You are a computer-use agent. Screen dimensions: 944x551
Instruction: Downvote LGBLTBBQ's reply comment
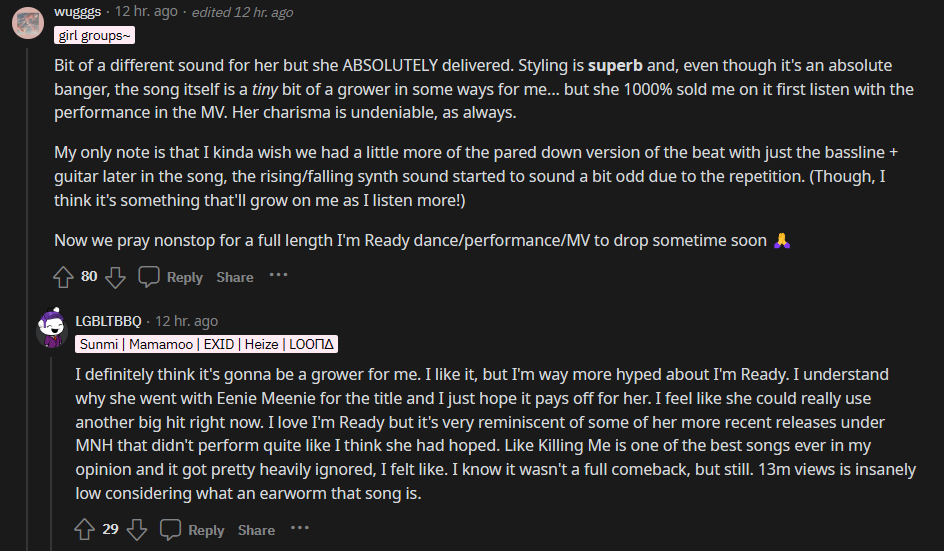click(137, 529)
